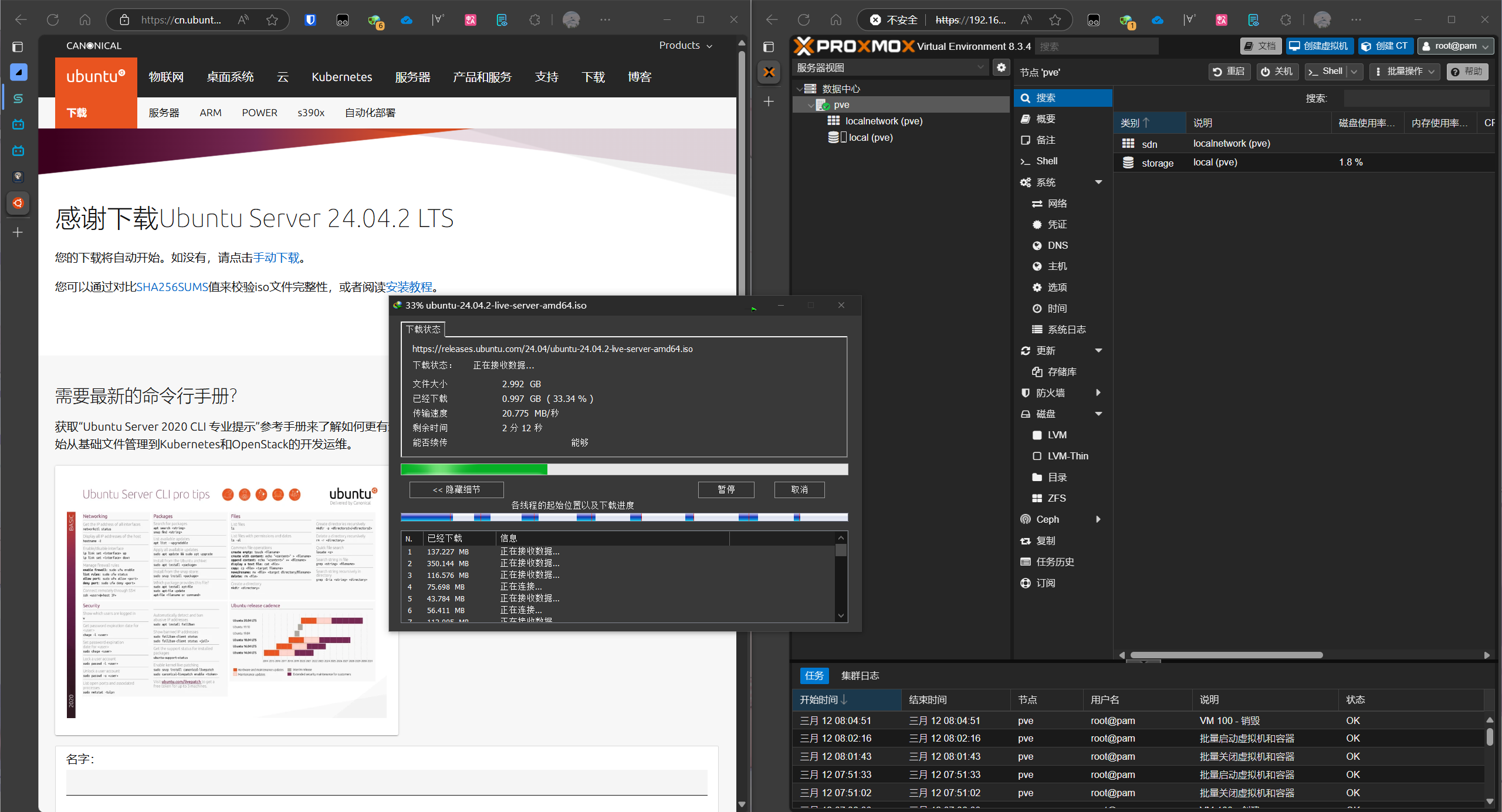Open 系统日志 syslog viewer
Viewport: 1502px width, 812px height.
click(1063, 330)
